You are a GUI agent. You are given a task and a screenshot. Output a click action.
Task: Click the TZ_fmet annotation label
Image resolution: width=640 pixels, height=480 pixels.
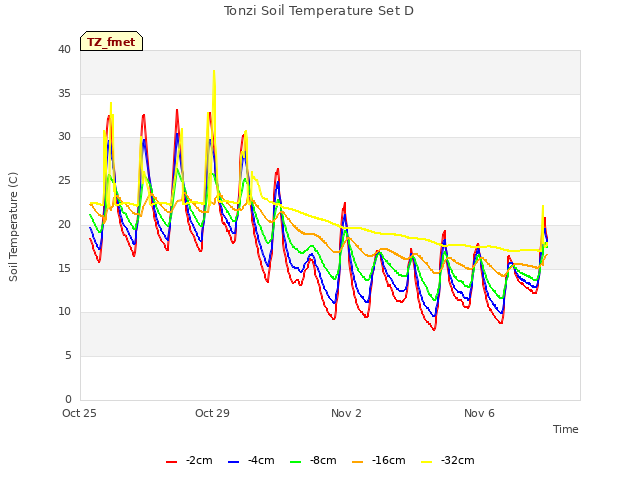click(111, 41)
